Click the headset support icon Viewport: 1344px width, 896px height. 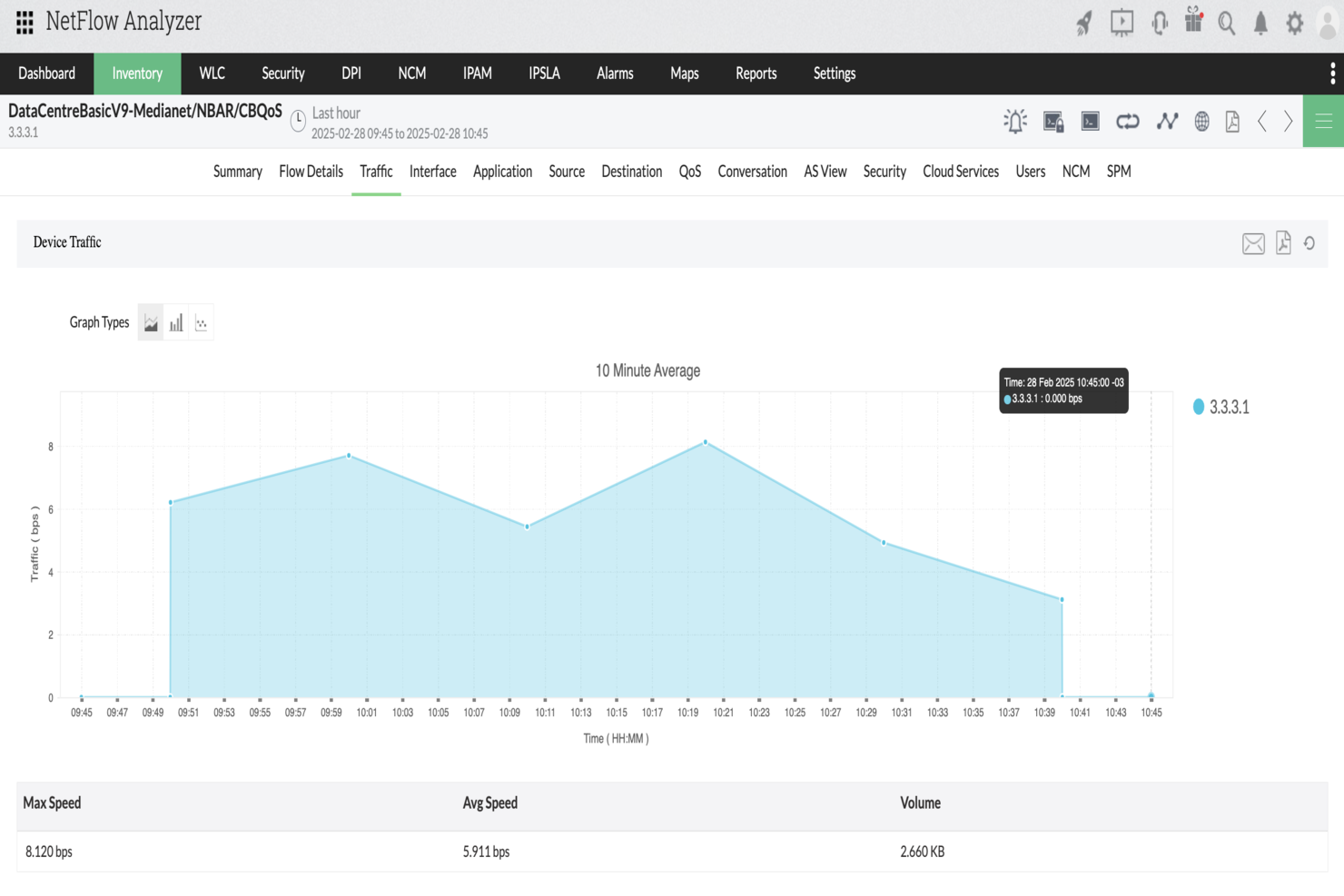(x=1160, y=23)
